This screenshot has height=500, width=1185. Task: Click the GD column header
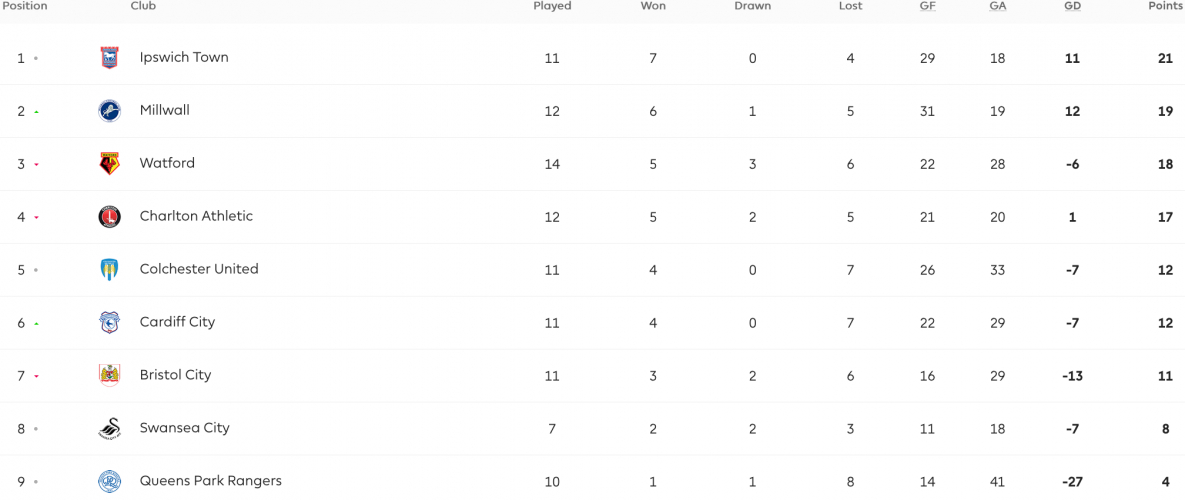1072,6
